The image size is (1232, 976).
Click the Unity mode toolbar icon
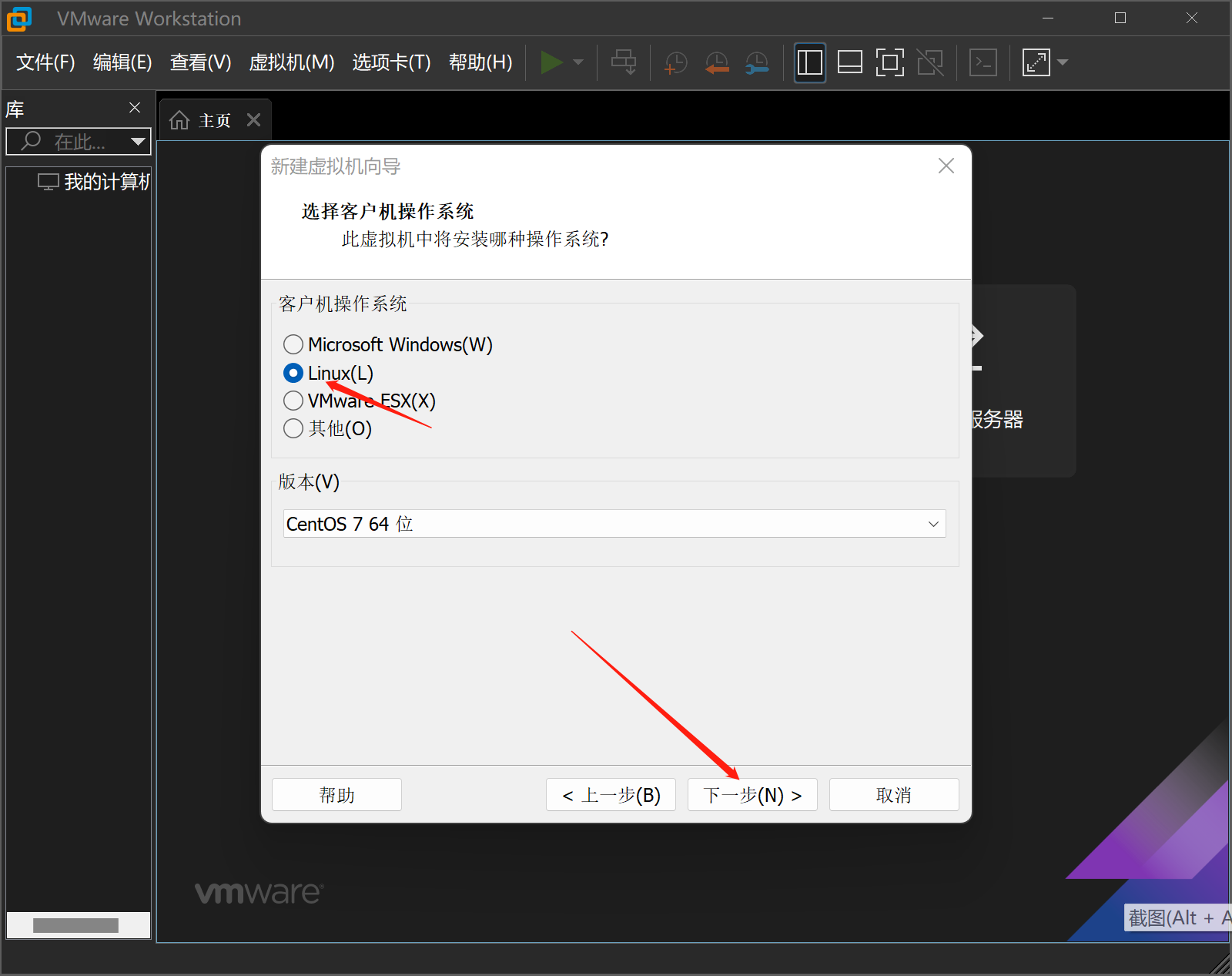930,62
